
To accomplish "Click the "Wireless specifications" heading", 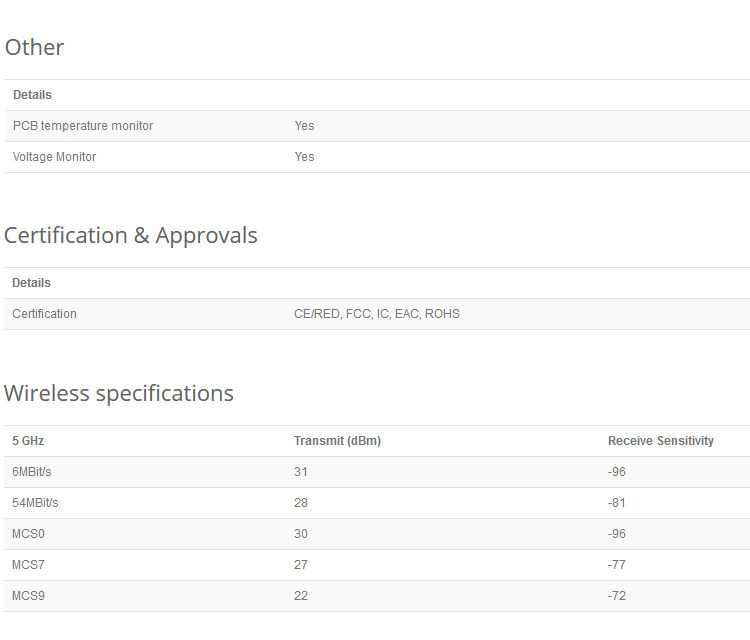I will click(119, 394).
